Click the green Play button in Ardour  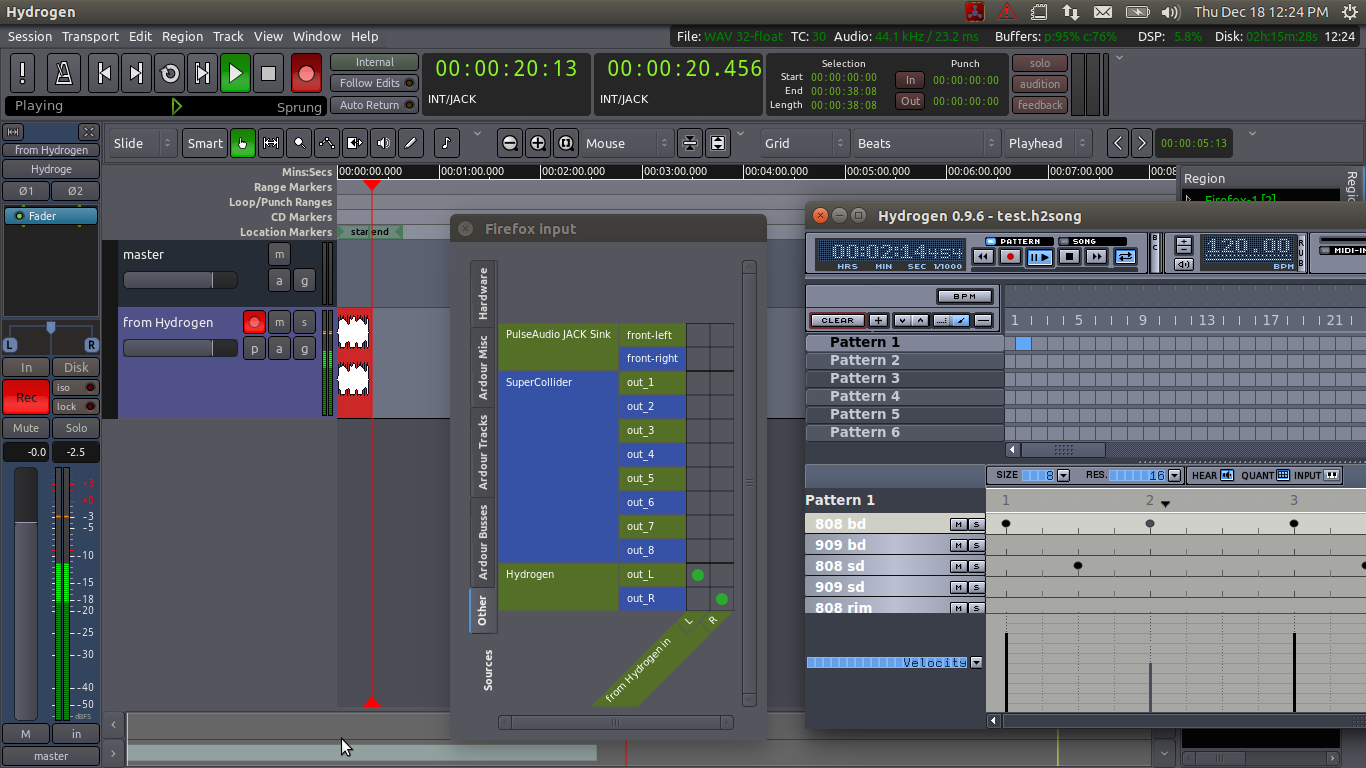pos(235,73)
